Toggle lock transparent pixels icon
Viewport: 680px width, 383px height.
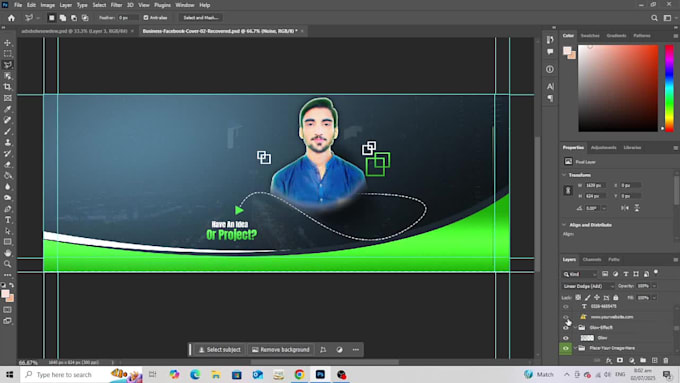click(578, 298)
